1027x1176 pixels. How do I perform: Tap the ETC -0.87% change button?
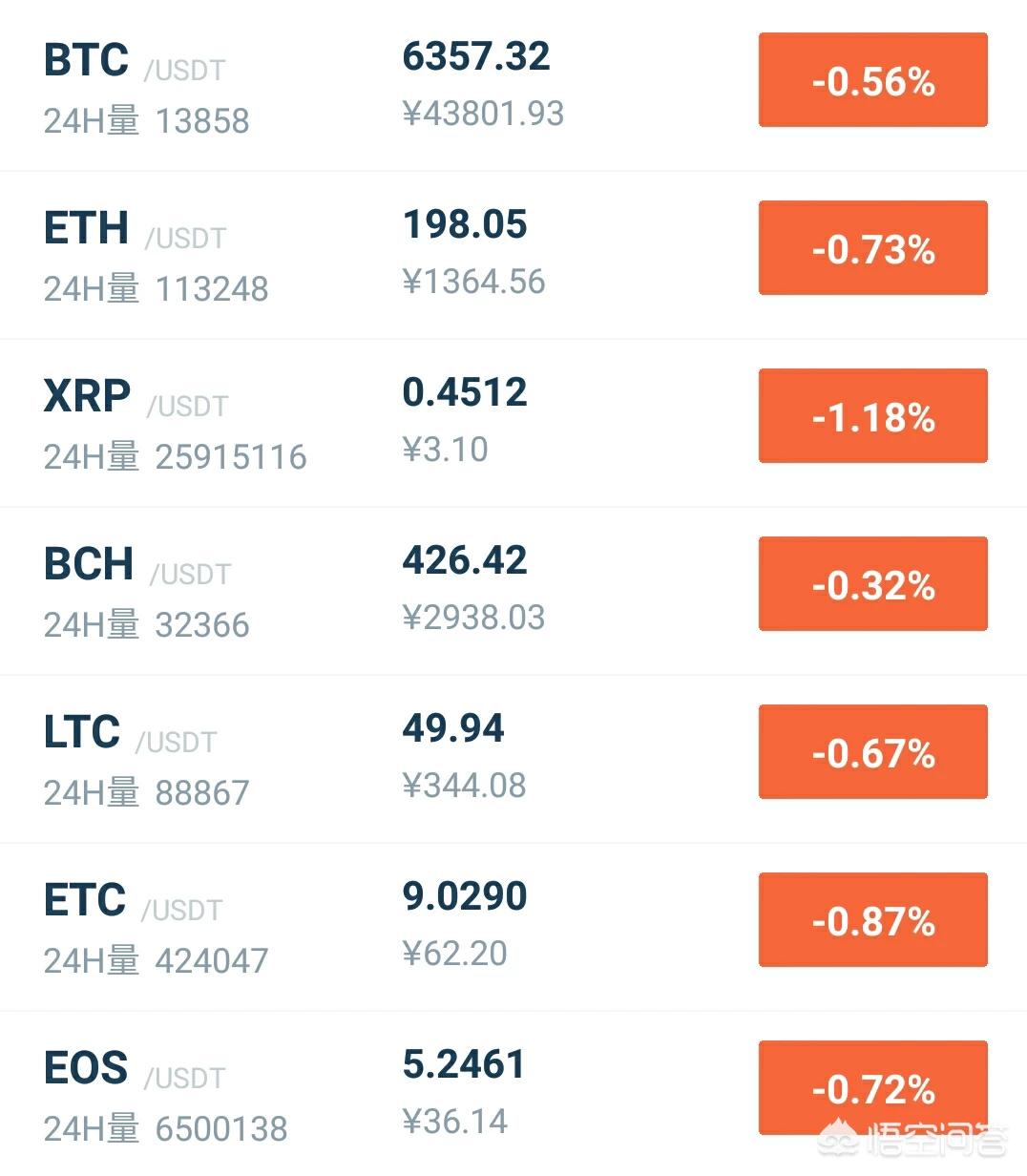click(872, 920)
